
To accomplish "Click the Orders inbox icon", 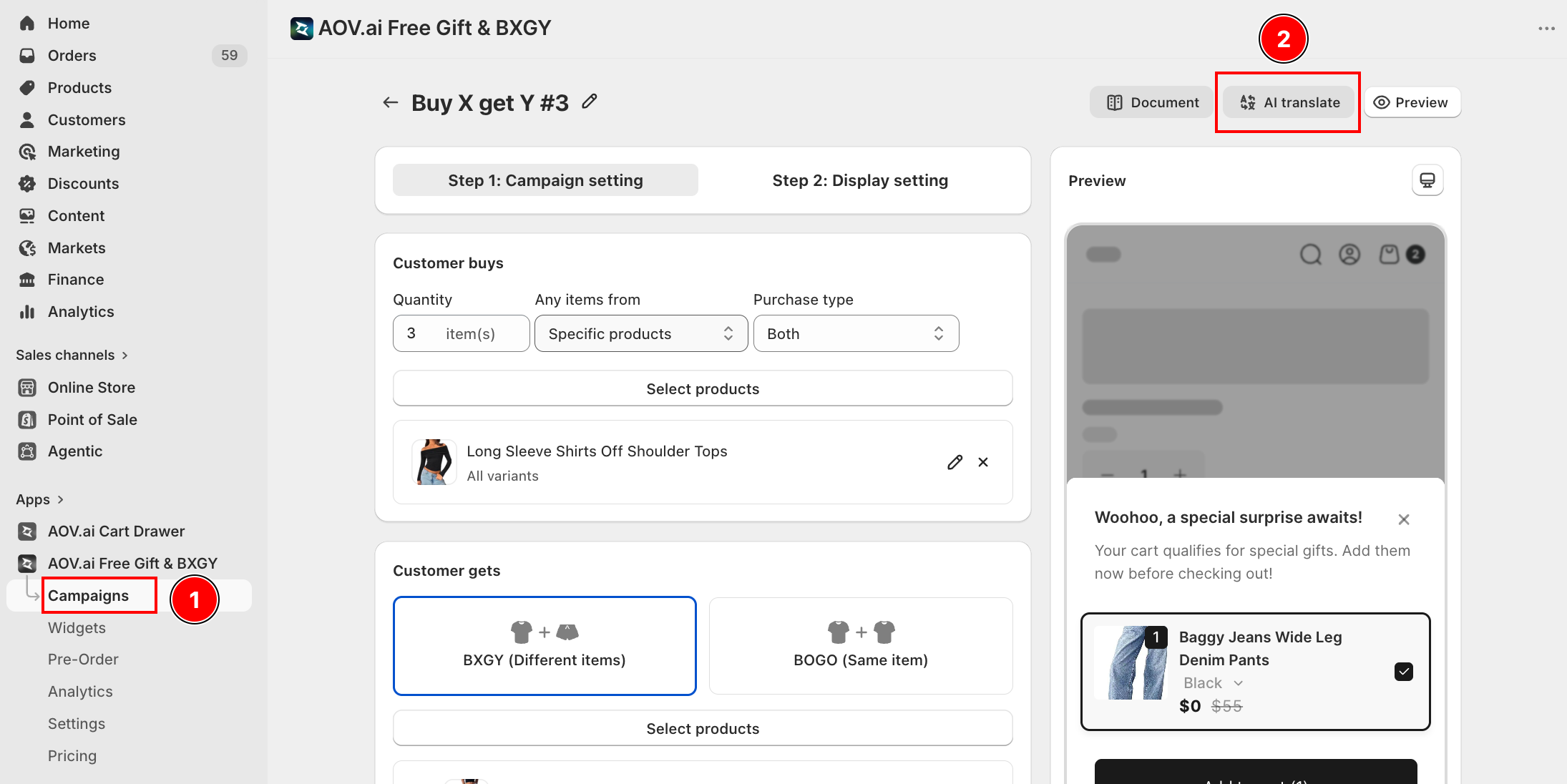I will click(27, 55).
